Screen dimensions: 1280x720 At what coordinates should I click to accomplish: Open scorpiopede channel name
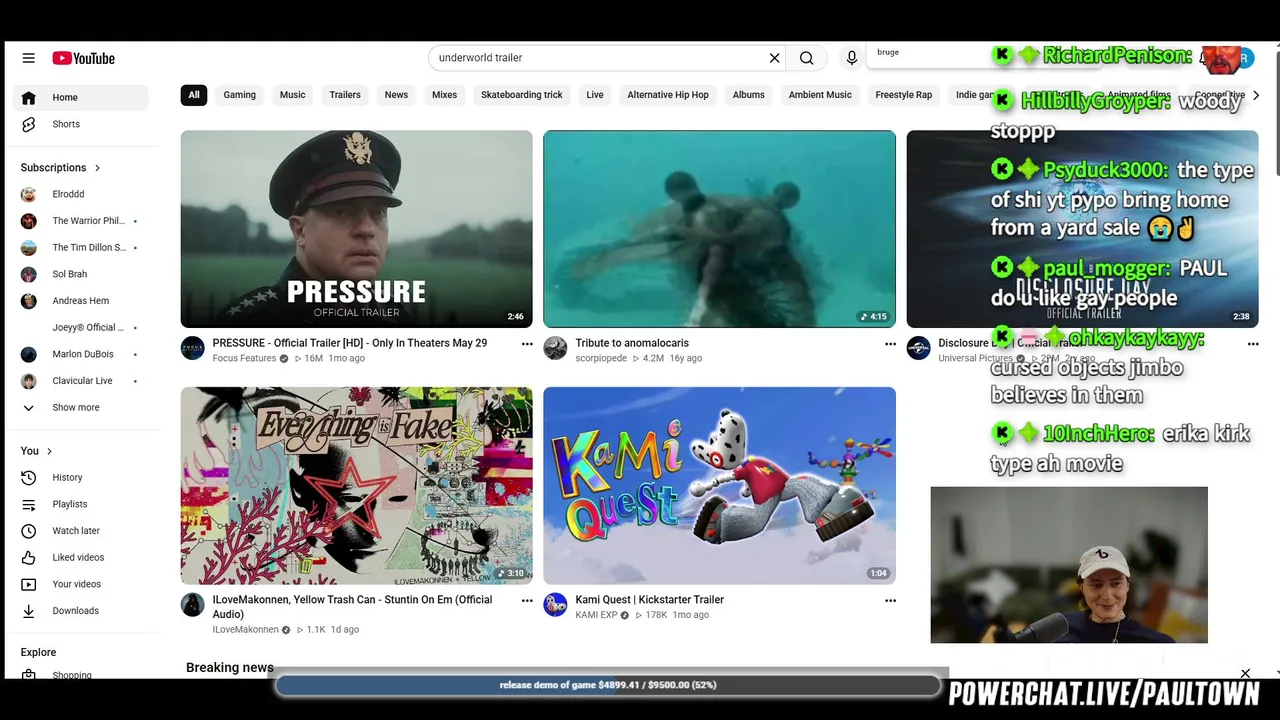pyautogui.click(x=601, y=358)
